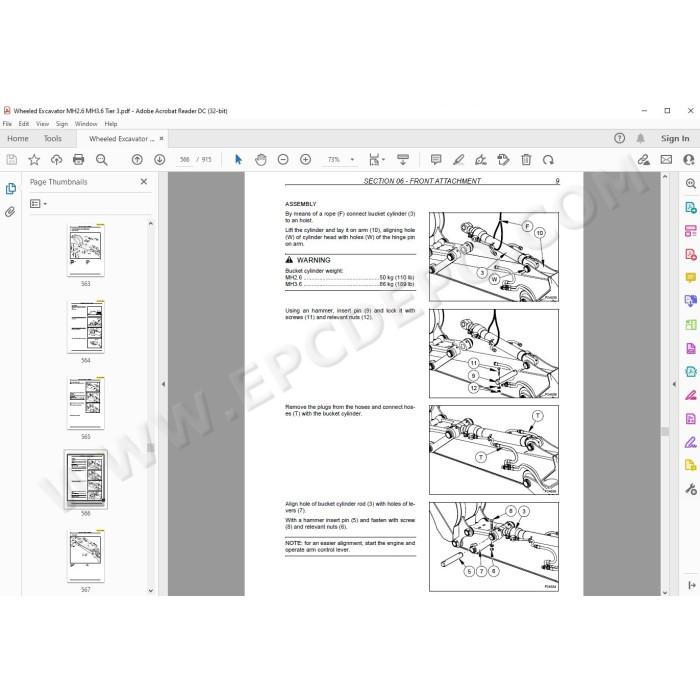This screenshot has height=700, width=700.
Task: Go to the next page with the down arrow
Action: click(159, 160)
